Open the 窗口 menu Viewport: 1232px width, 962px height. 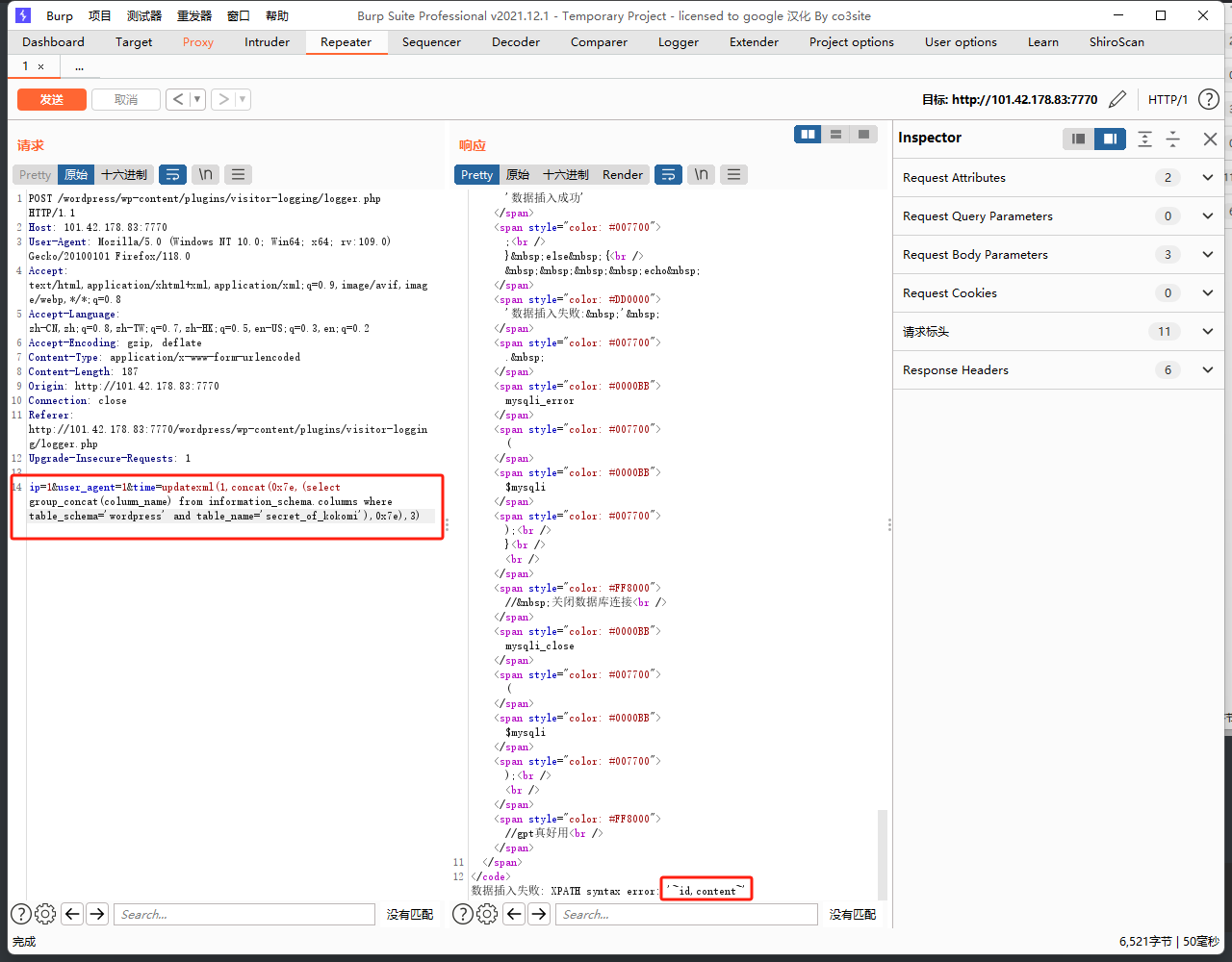[239, 15]
